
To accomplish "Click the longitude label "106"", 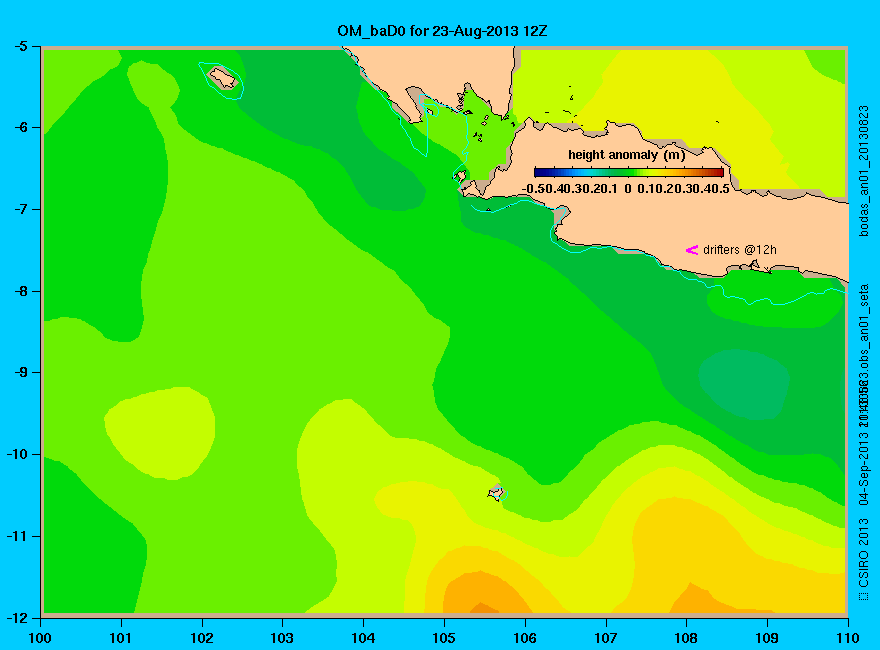I will coord(525,638).
